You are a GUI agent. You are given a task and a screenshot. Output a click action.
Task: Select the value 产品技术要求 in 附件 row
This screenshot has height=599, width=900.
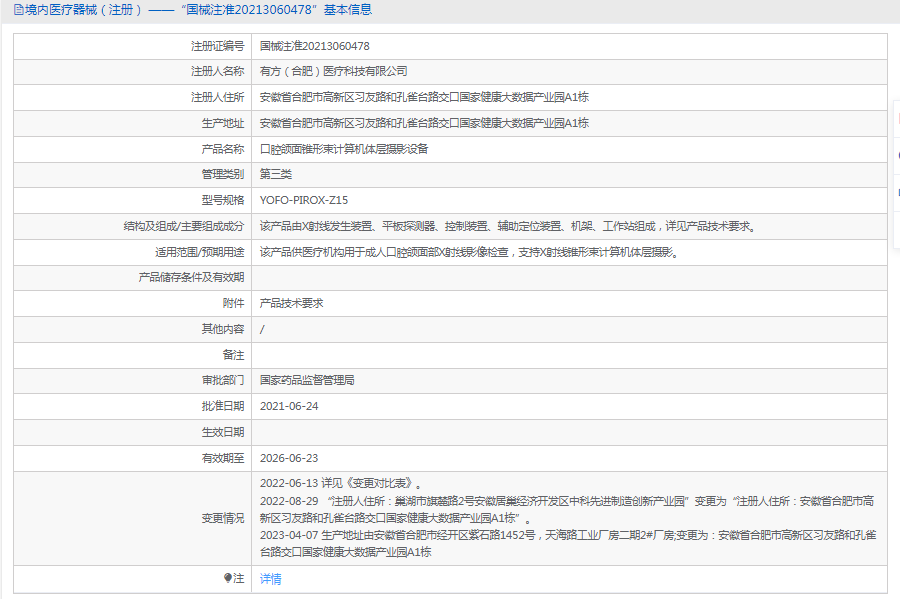click(291, 303)
